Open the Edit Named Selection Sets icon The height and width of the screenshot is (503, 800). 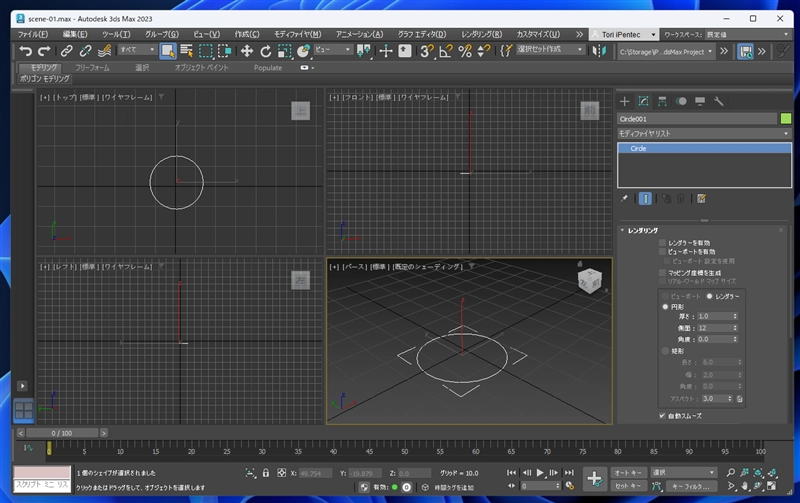pos(506,51)
